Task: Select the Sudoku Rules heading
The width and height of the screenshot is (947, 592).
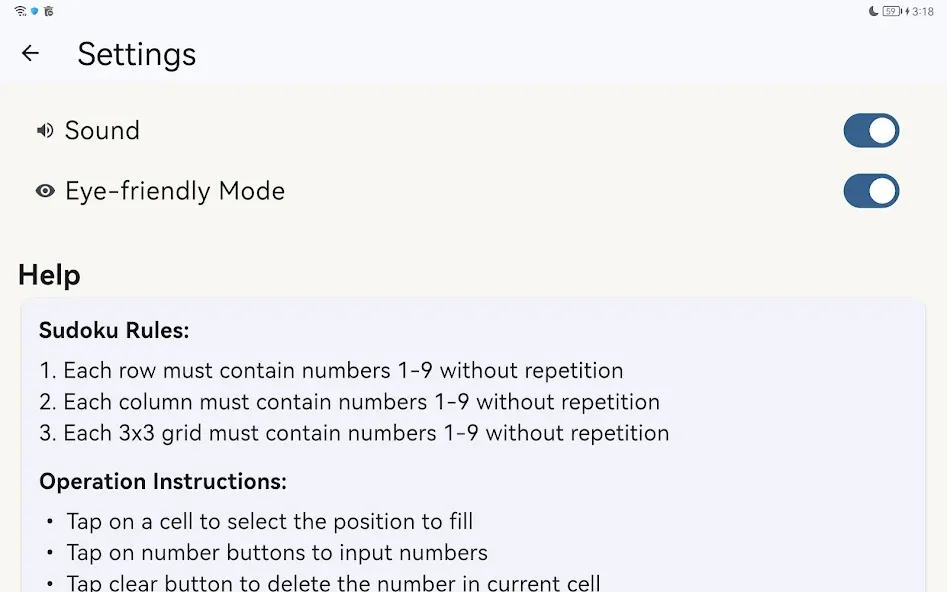Action: [x=114, y=330]
